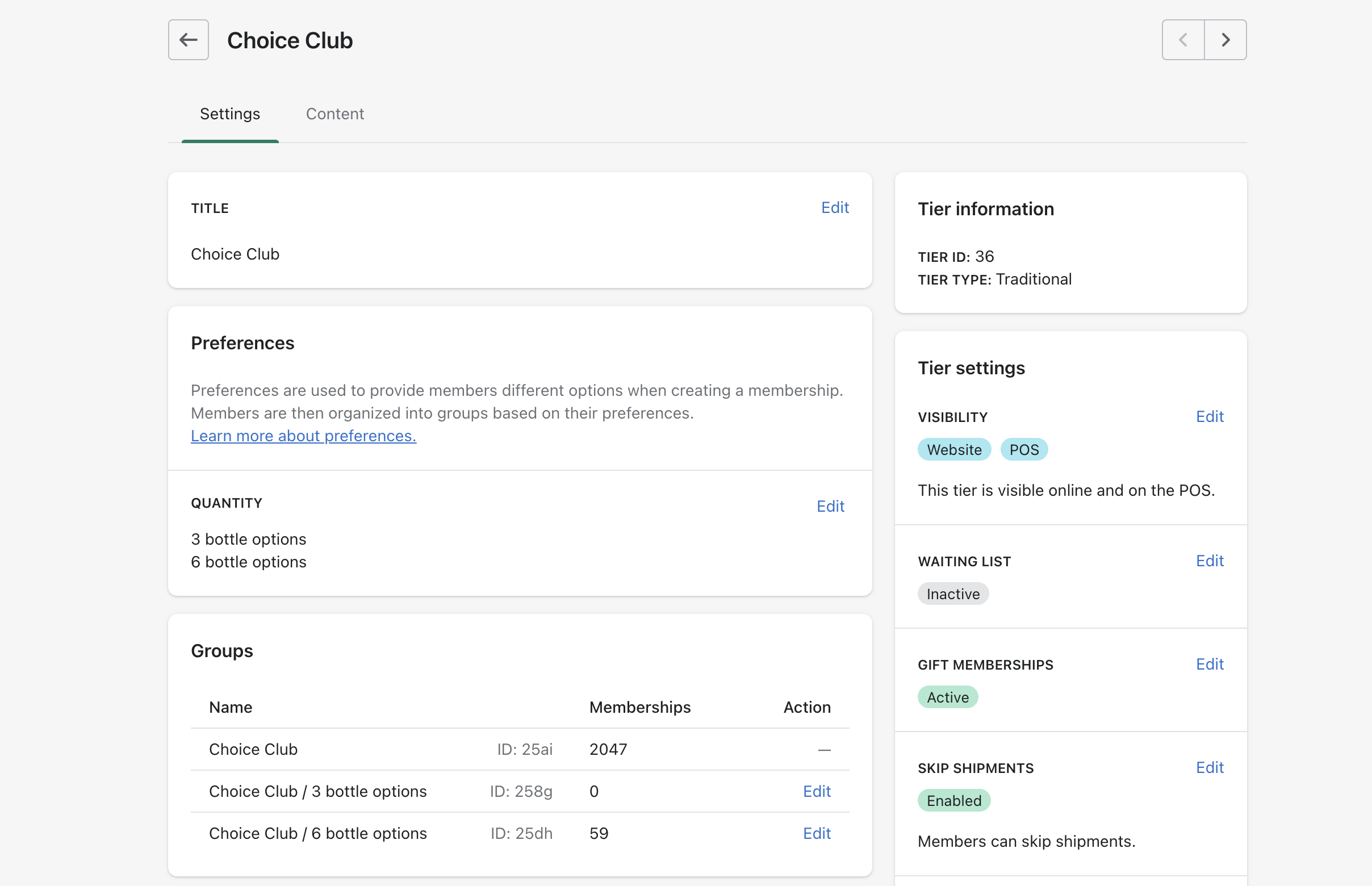Switch to the Content tab

click(x=335, y=114)
